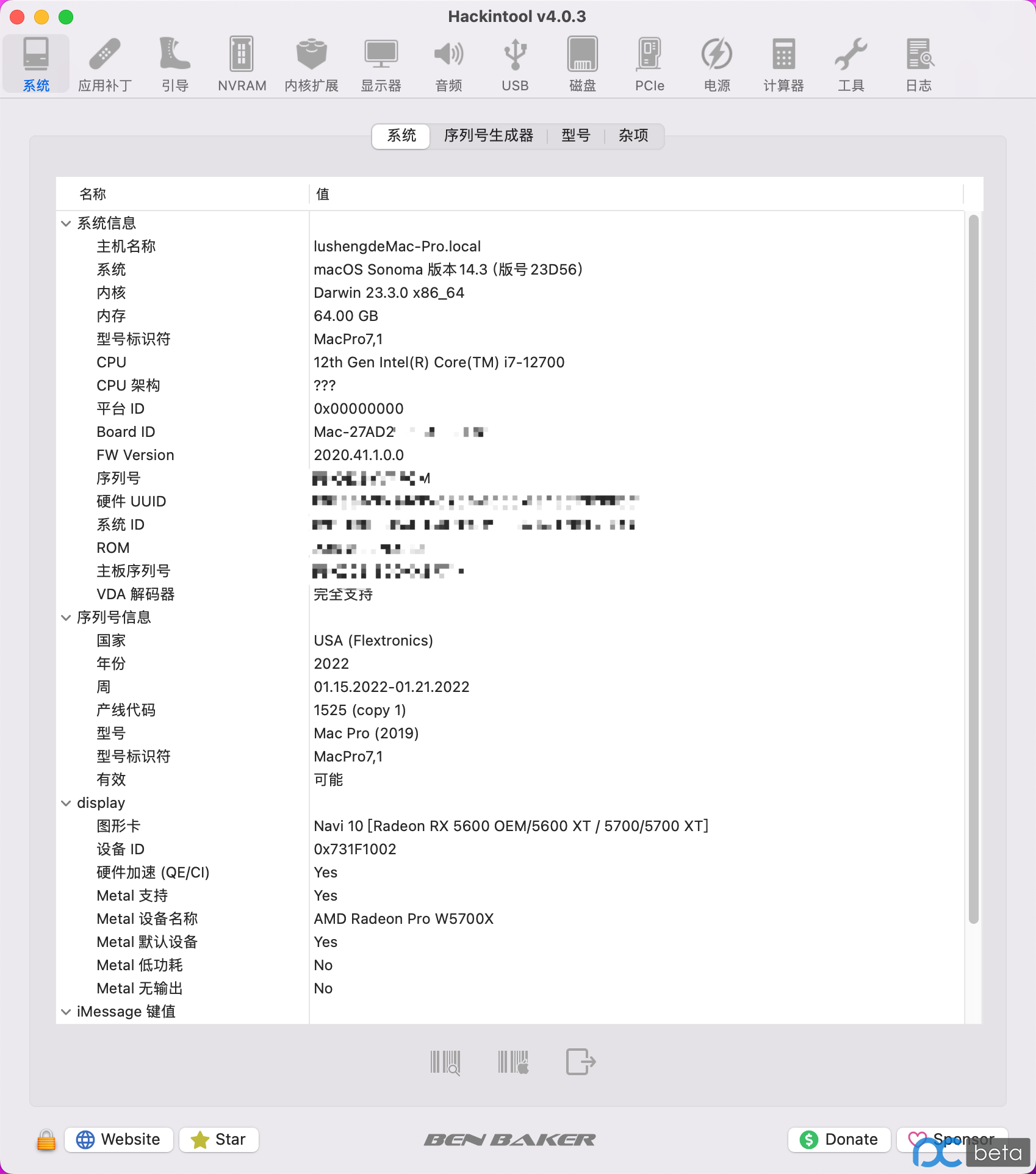
Task: Click the orange lock icon
Action: (x=46, y=1140)
